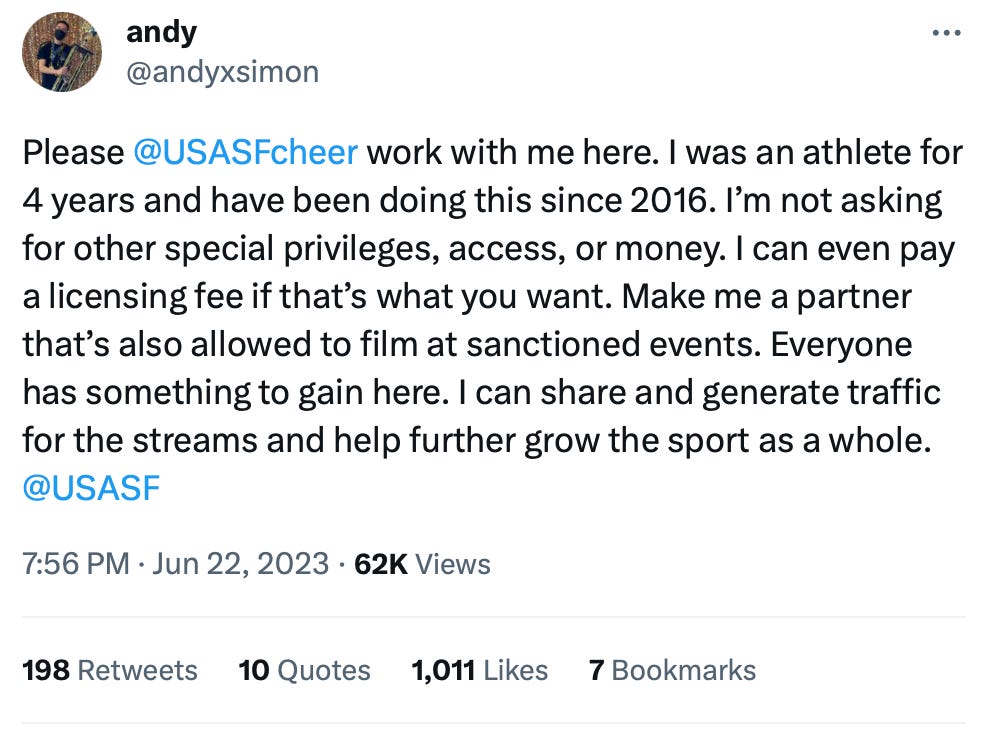The height and width of the screenshot is (734, 994).
Task: See who gave the 1,011 Likes
Action: (480, 670)
